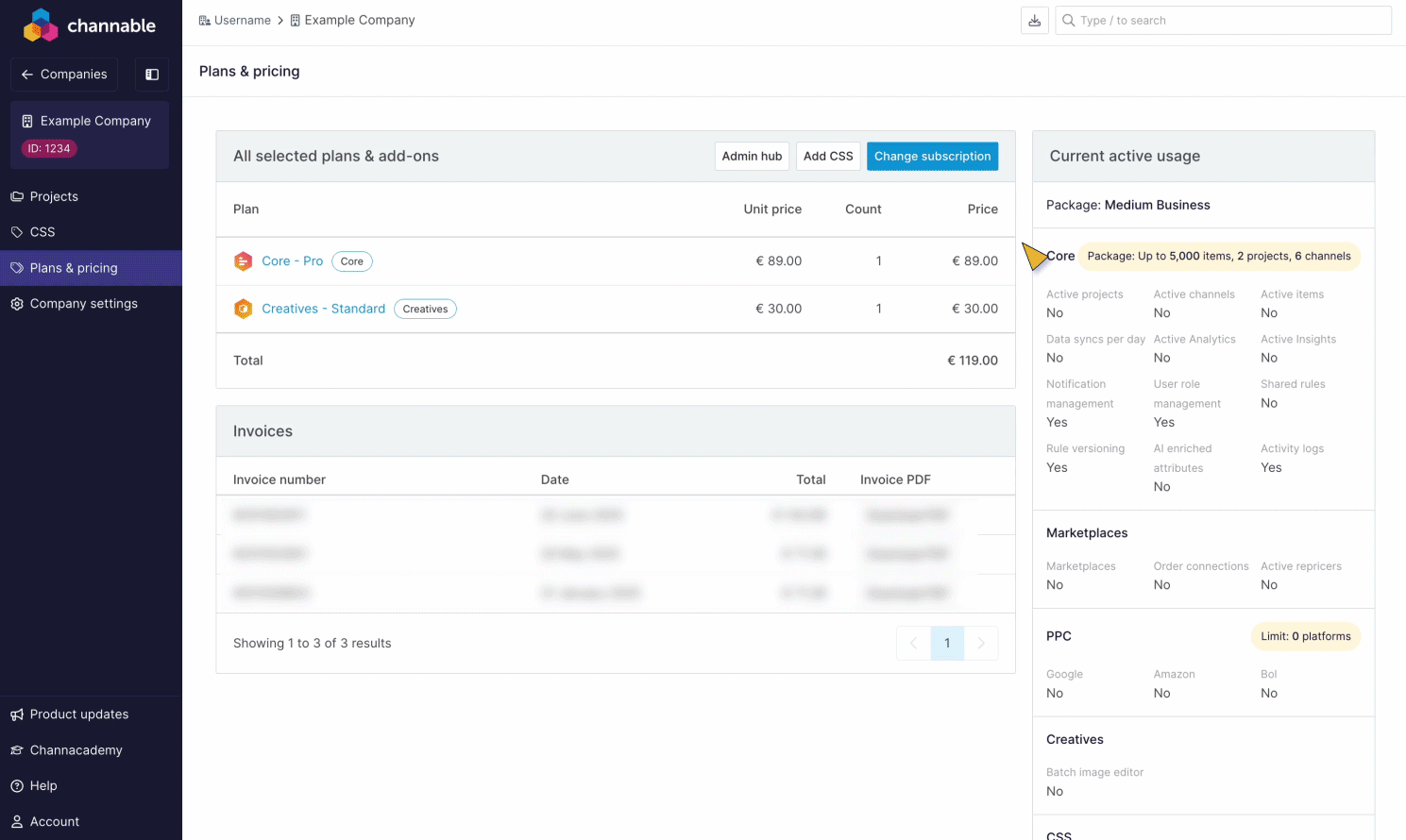The width and height of the screenshot is (1406, 840).
Task: Open Projects from sidebar
Action: (x=54, y=196)
